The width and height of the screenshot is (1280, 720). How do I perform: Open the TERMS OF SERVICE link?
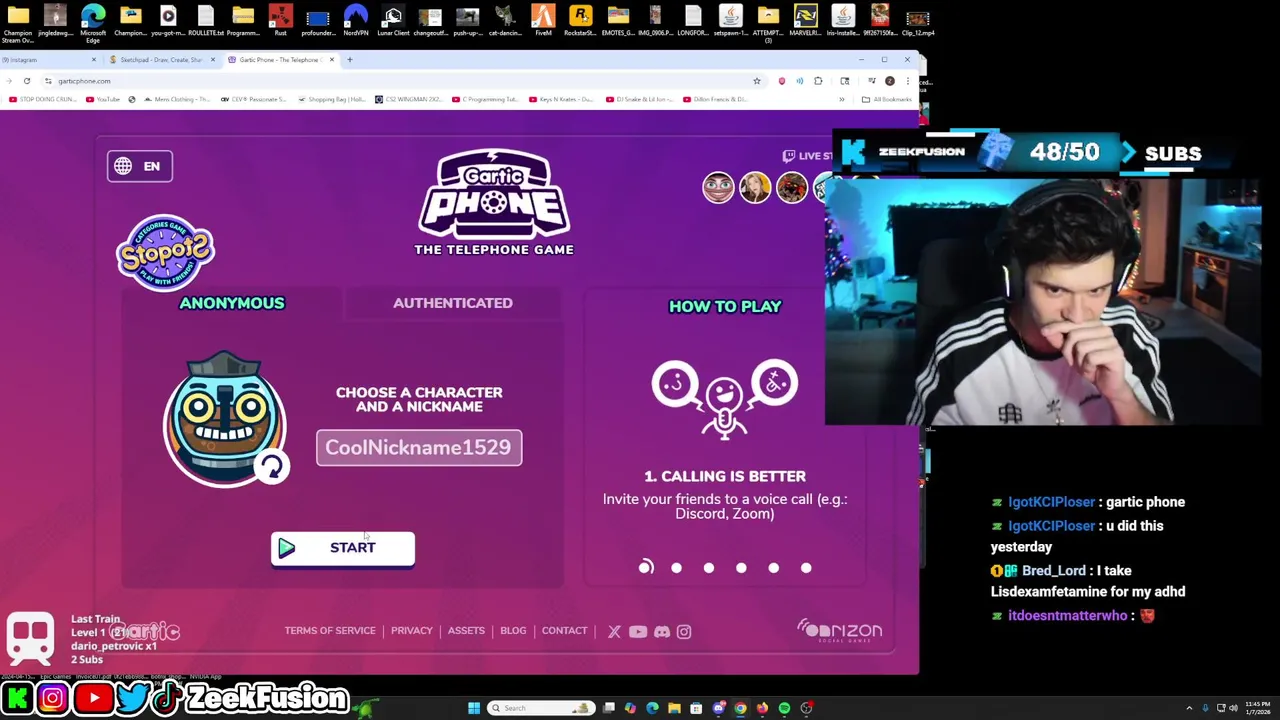[330, 631]
